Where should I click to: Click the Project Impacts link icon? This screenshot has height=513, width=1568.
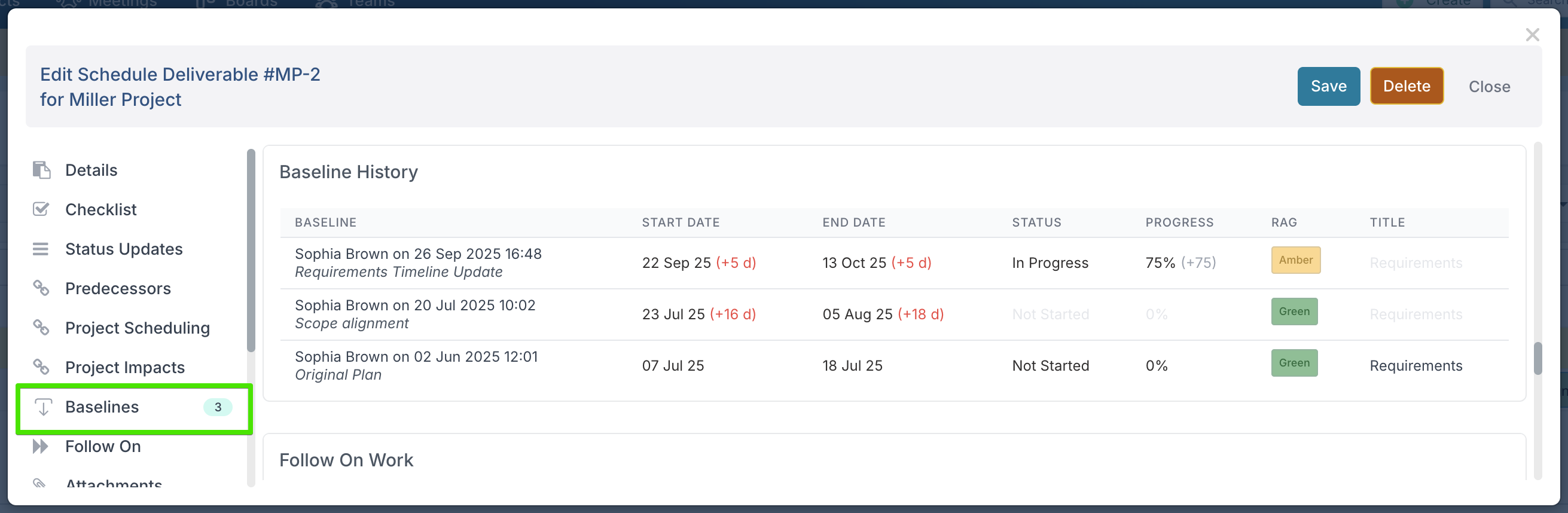[x=41, y=367]
